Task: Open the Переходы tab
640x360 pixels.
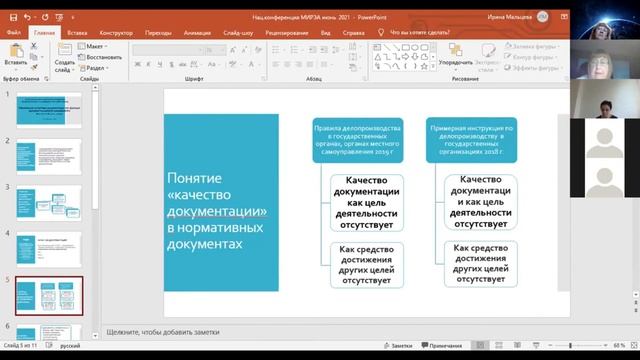Action: point(158,33)
